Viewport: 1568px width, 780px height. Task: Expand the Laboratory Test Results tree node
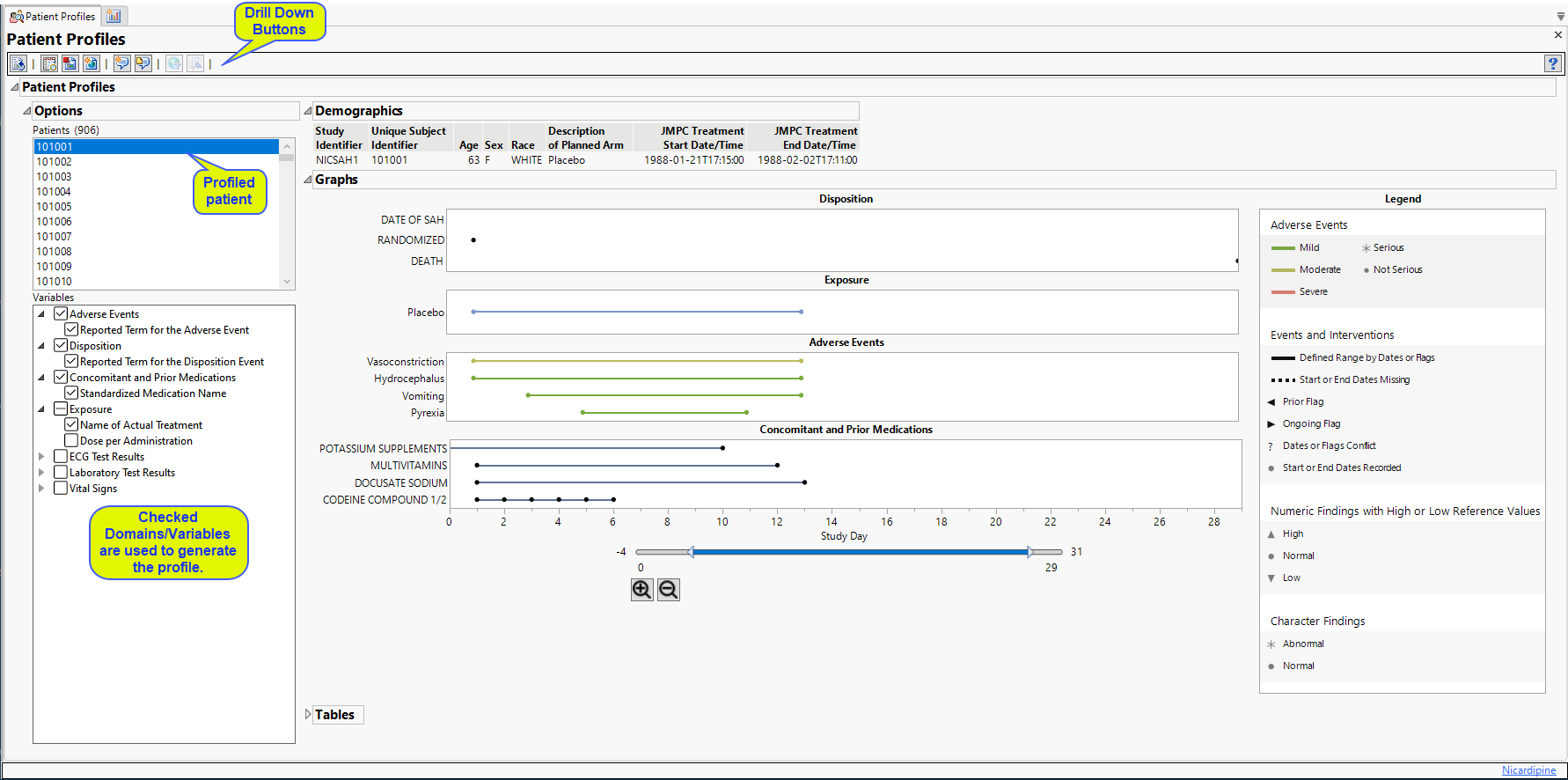tap(41, 473)
